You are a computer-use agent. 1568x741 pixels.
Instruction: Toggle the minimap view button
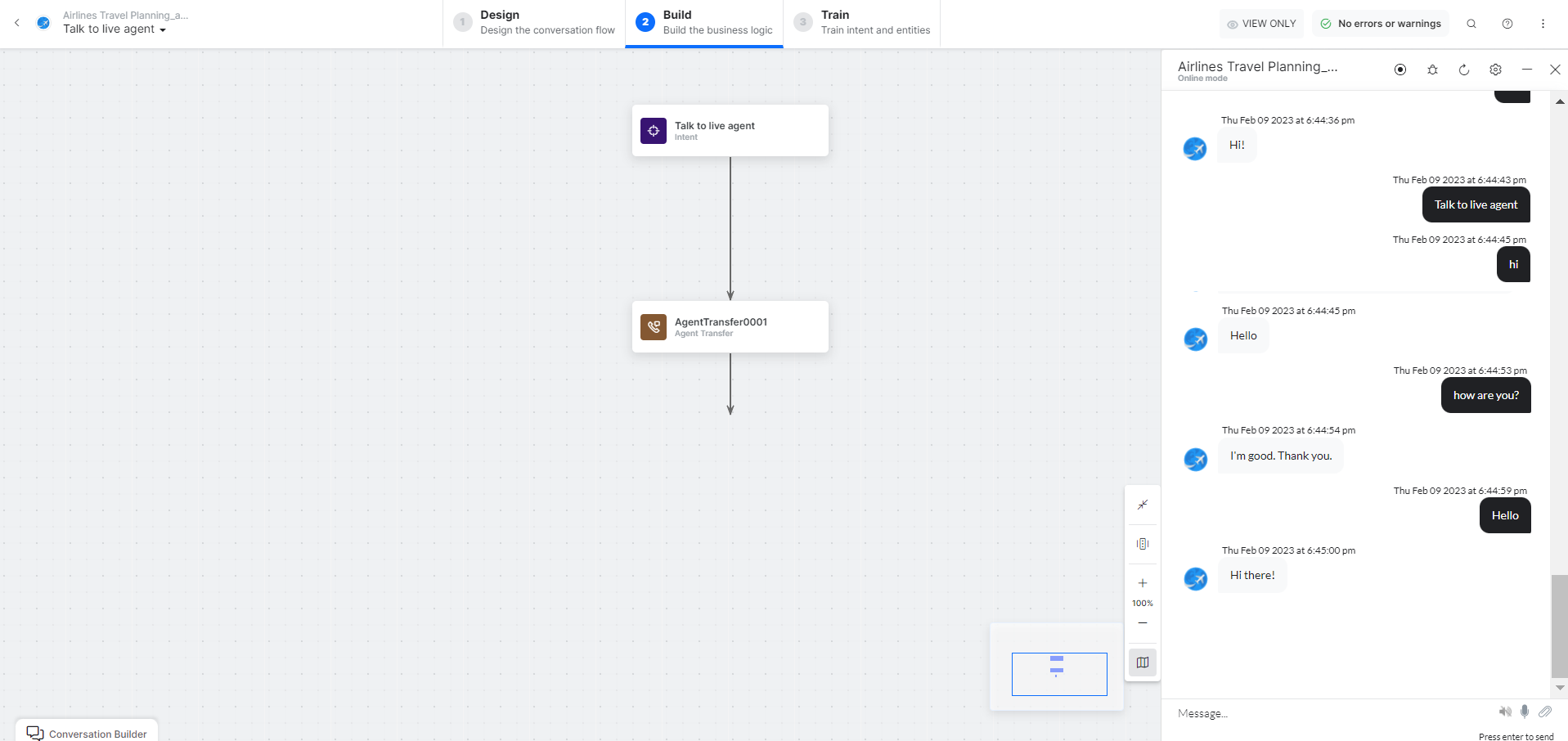pyautogui.click(x=1143, y=662)
